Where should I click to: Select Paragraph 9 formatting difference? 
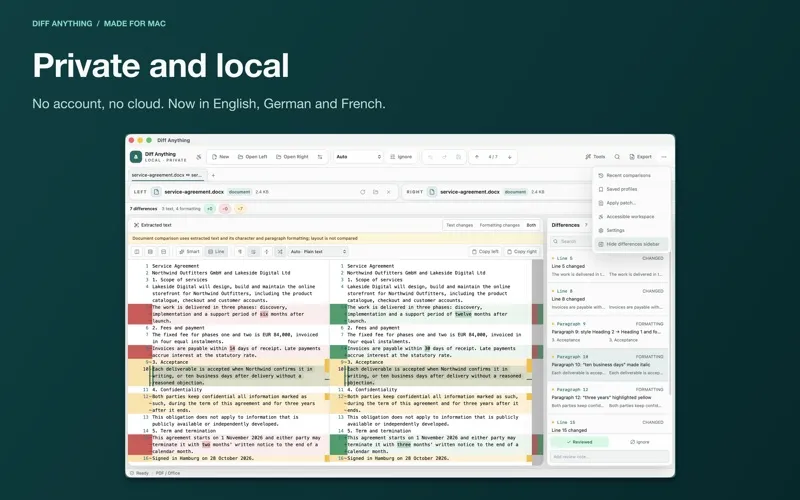coord(607,332)
